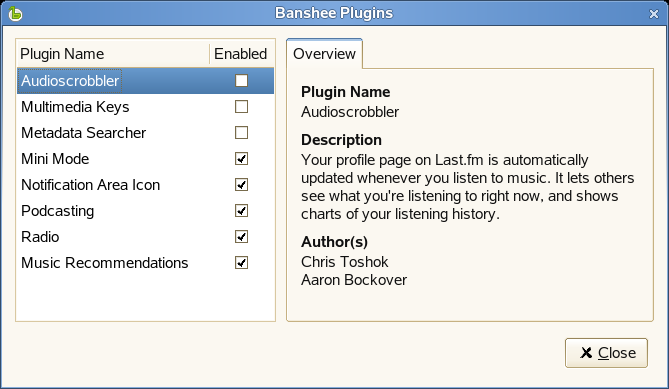Enable the Metadata Searcher plugin checkbox
This screenshot has width=669, height=389.
coord(241,133)
